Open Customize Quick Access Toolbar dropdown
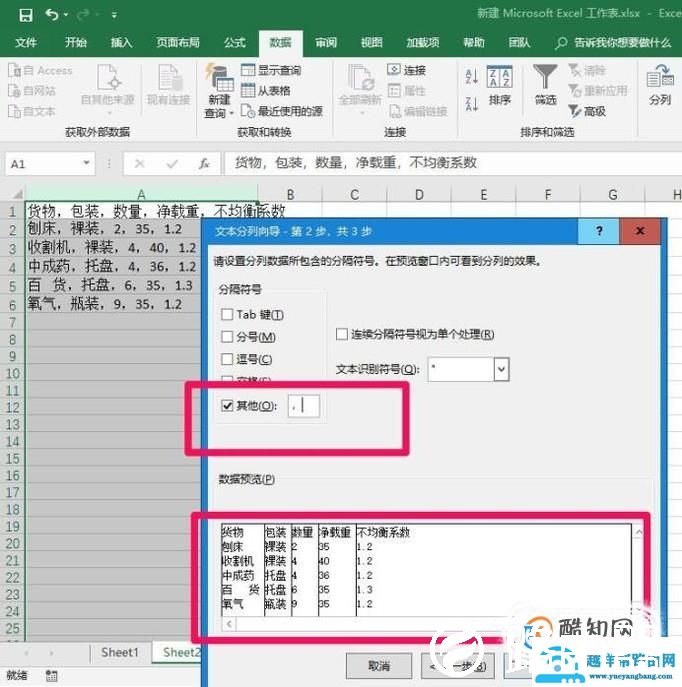Viewport: 682px width, 687px height. [114, 15]
